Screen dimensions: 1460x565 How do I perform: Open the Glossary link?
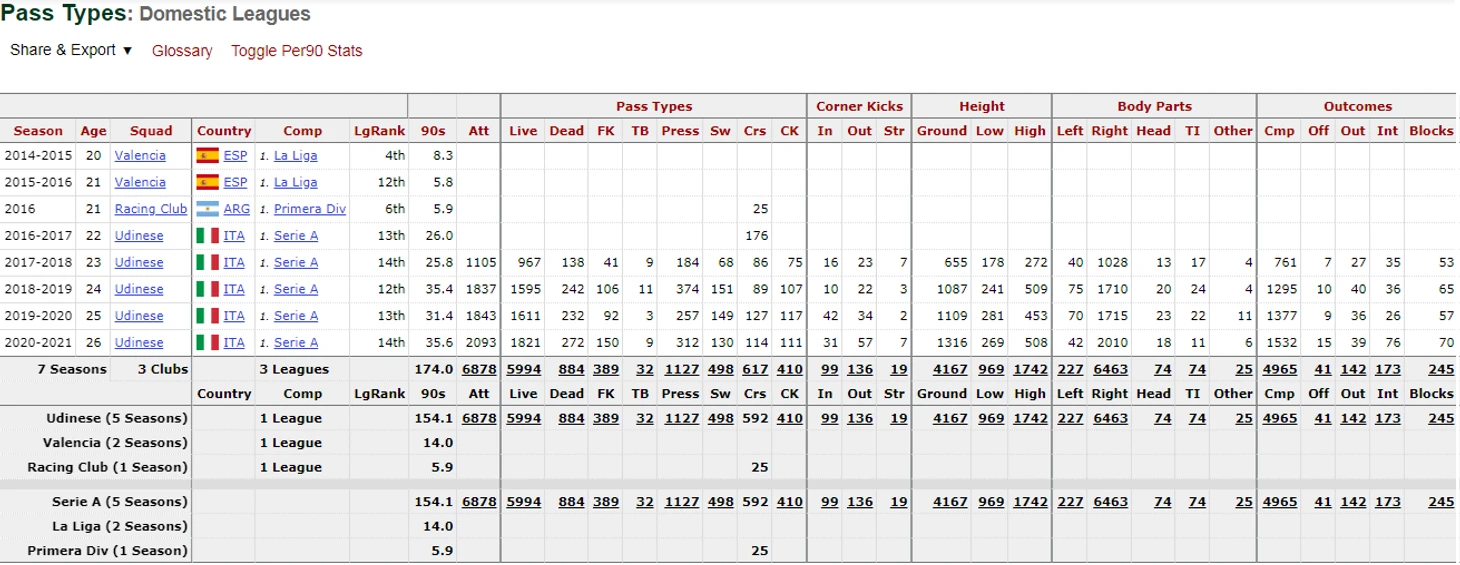tap(182, 51)
